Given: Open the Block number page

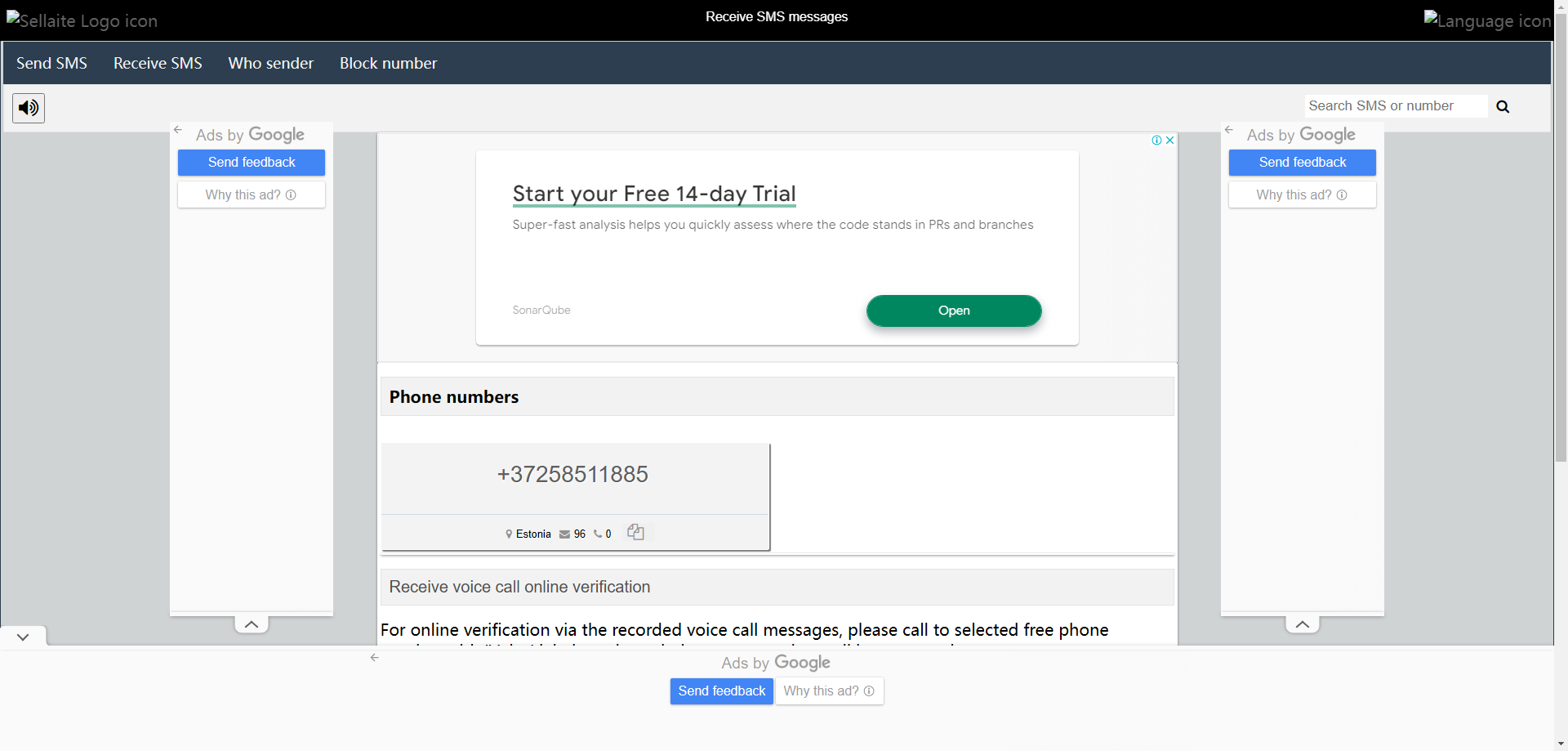Looking at the screenshot, I should tap(388, 63).
